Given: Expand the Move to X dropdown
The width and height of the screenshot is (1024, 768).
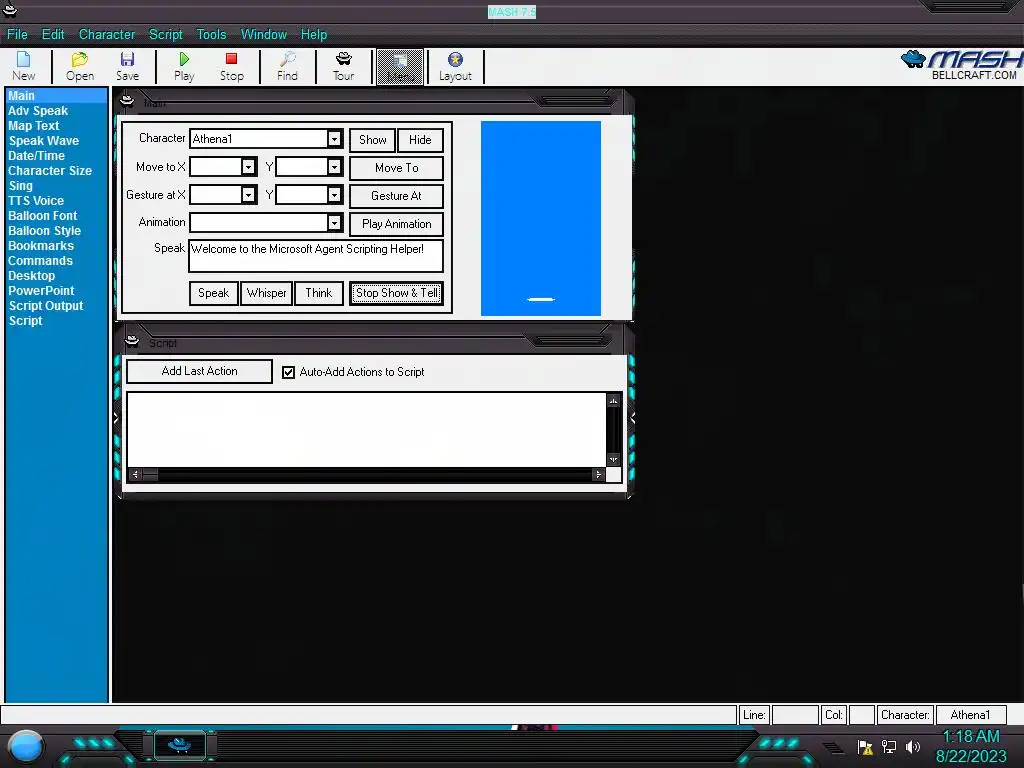Looking at the screenshot, I should [x=248, y=167].
